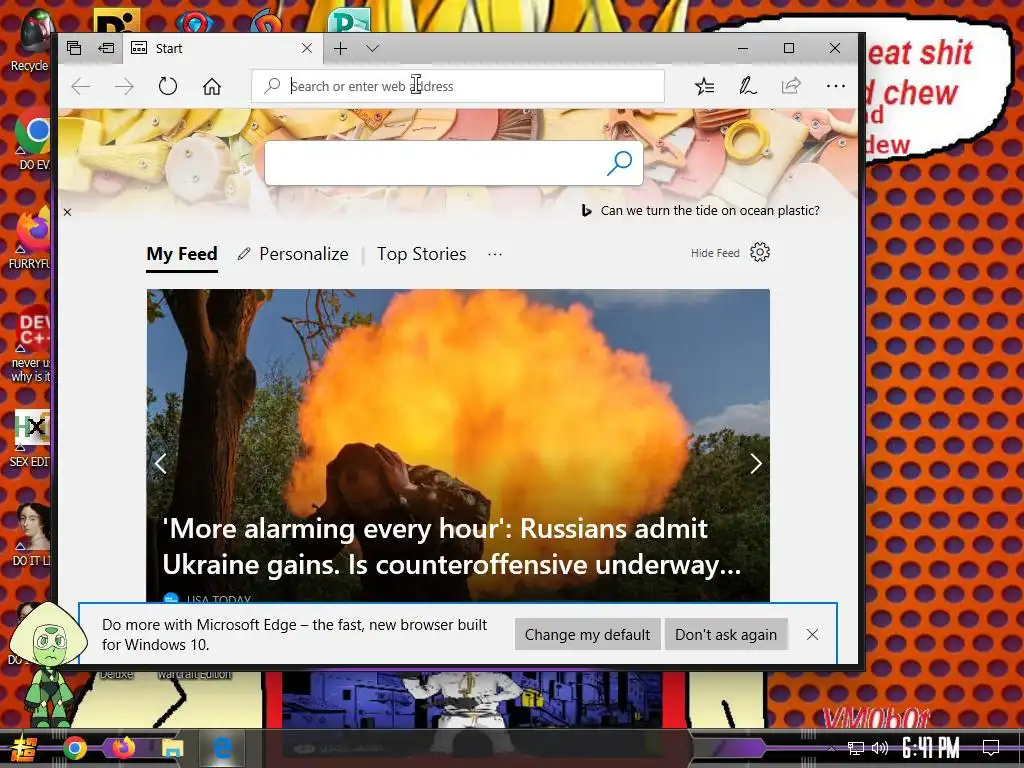
Task: Open a new tab with plus button
Action: pos(340,48)
